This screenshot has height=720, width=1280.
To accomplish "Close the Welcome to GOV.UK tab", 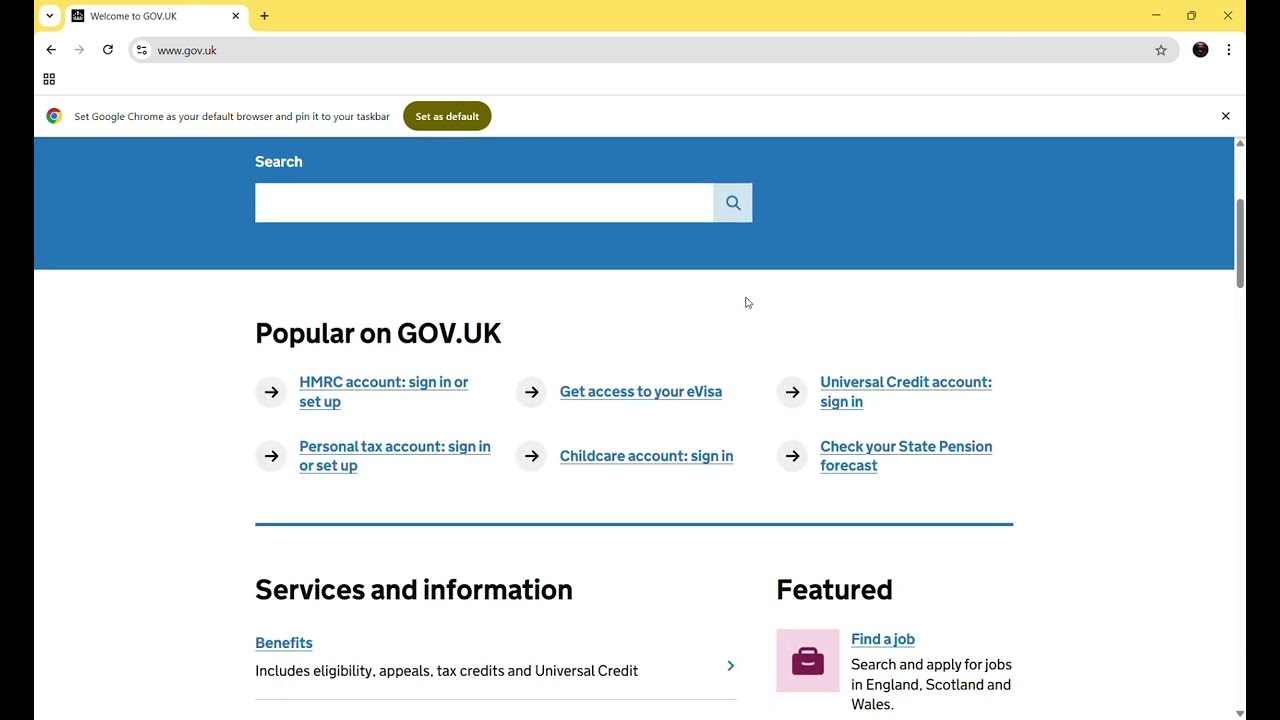I will pos(236,16).
